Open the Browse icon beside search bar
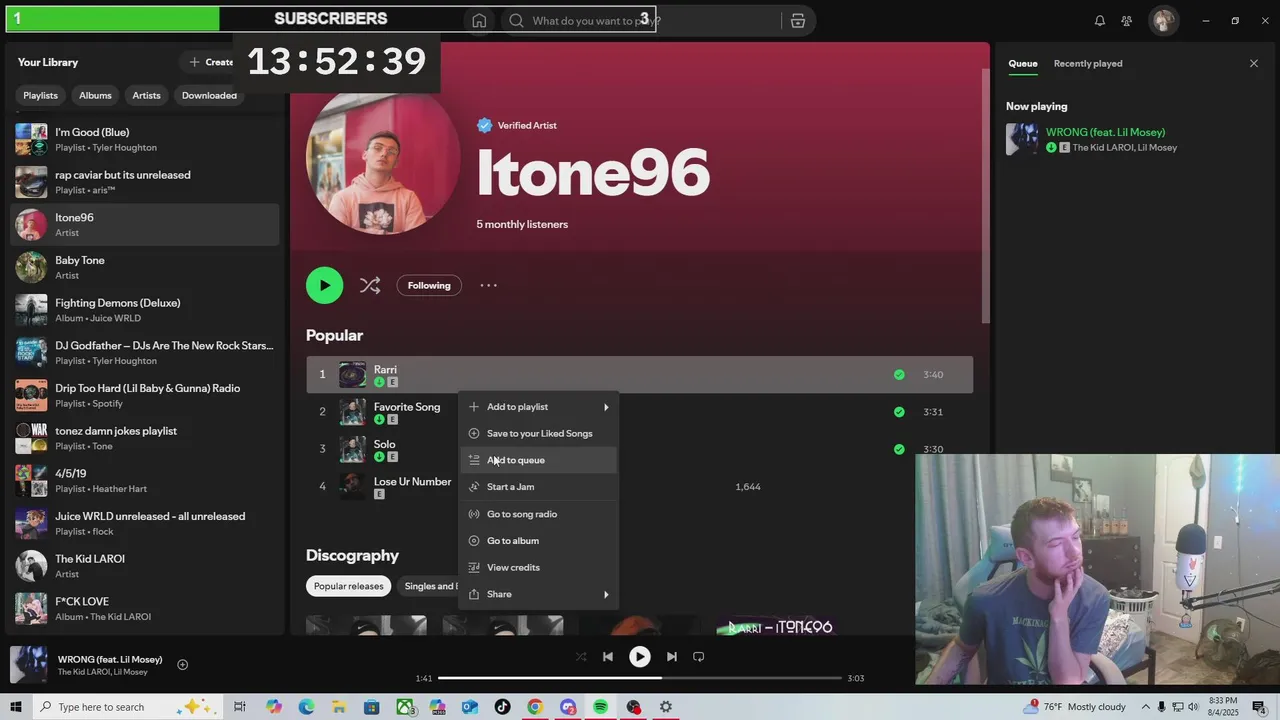Viewport: 1280px width, 720px height. 797,21
